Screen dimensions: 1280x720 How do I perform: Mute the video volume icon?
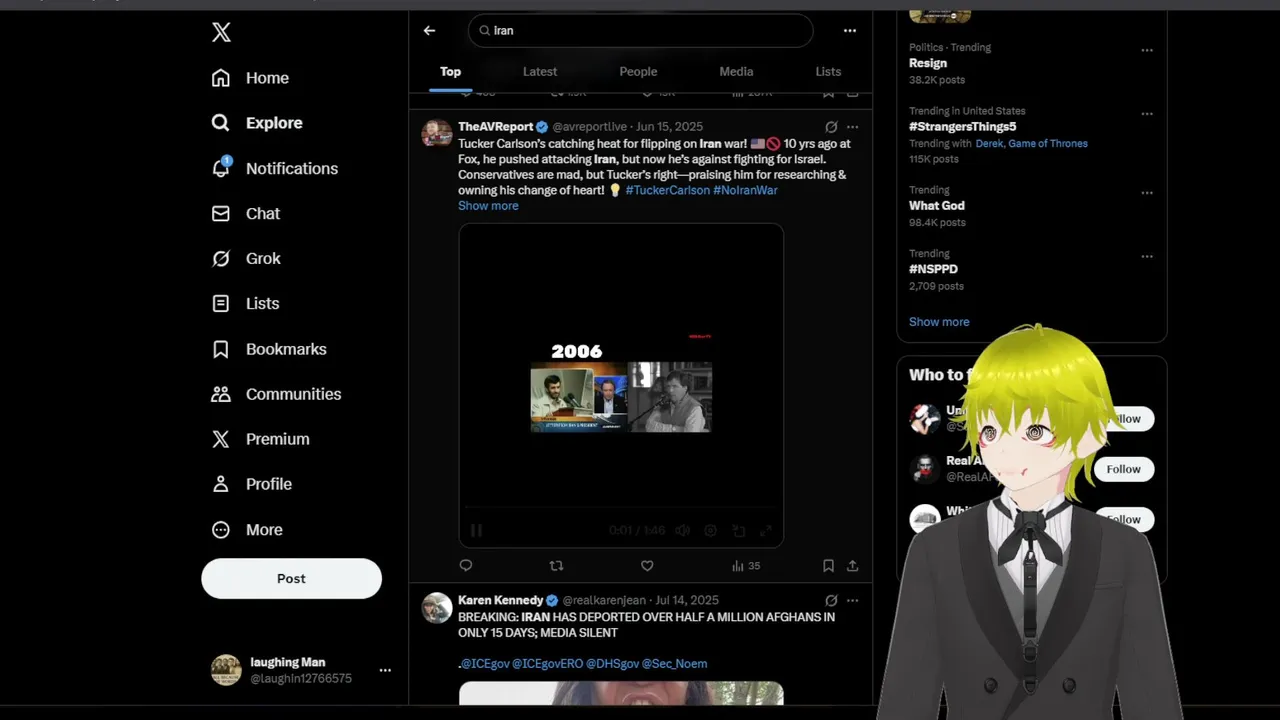pyautogui.click(x=682, y=531)
